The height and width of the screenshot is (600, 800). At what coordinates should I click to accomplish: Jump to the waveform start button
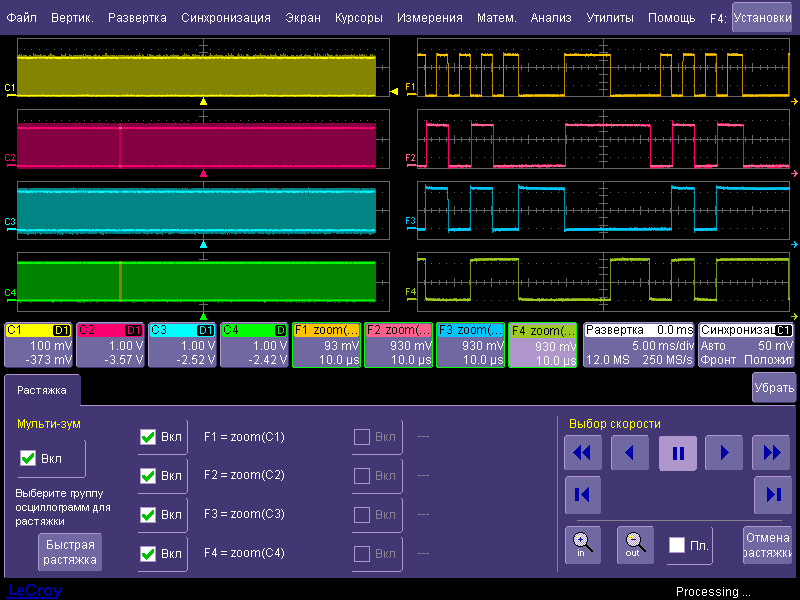pos(582,495)
